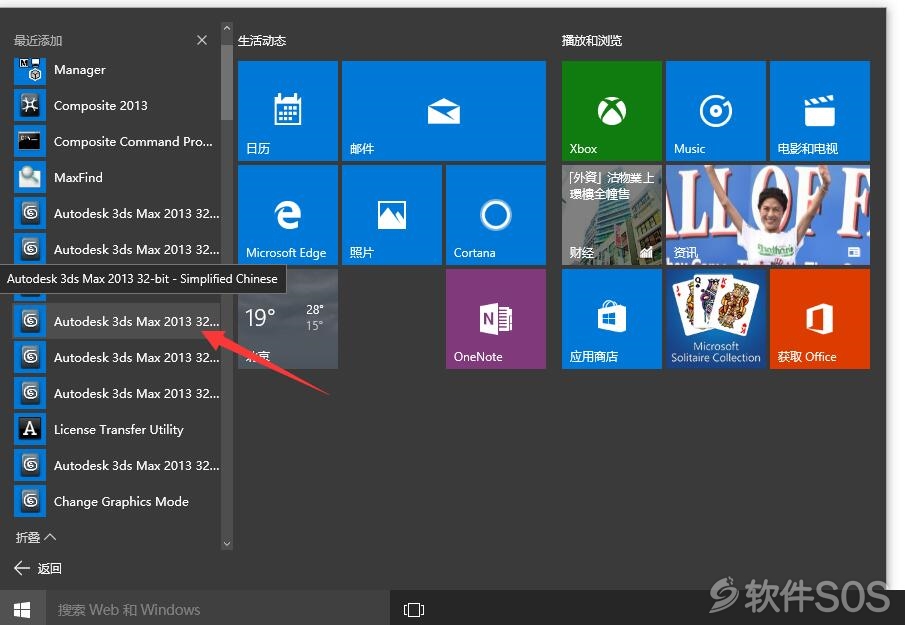Go back with the 返回 button
This screenshot has height=625, width=905.
38,568
